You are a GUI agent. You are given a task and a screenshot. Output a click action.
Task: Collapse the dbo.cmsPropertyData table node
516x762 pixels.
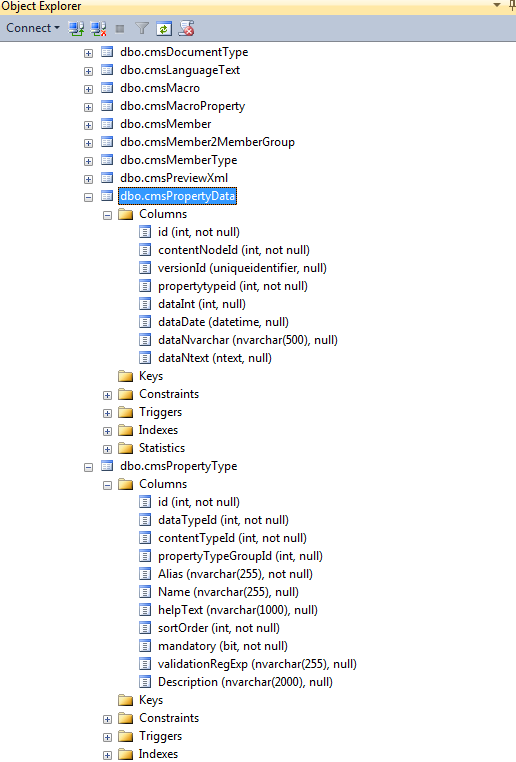[88, 197]
